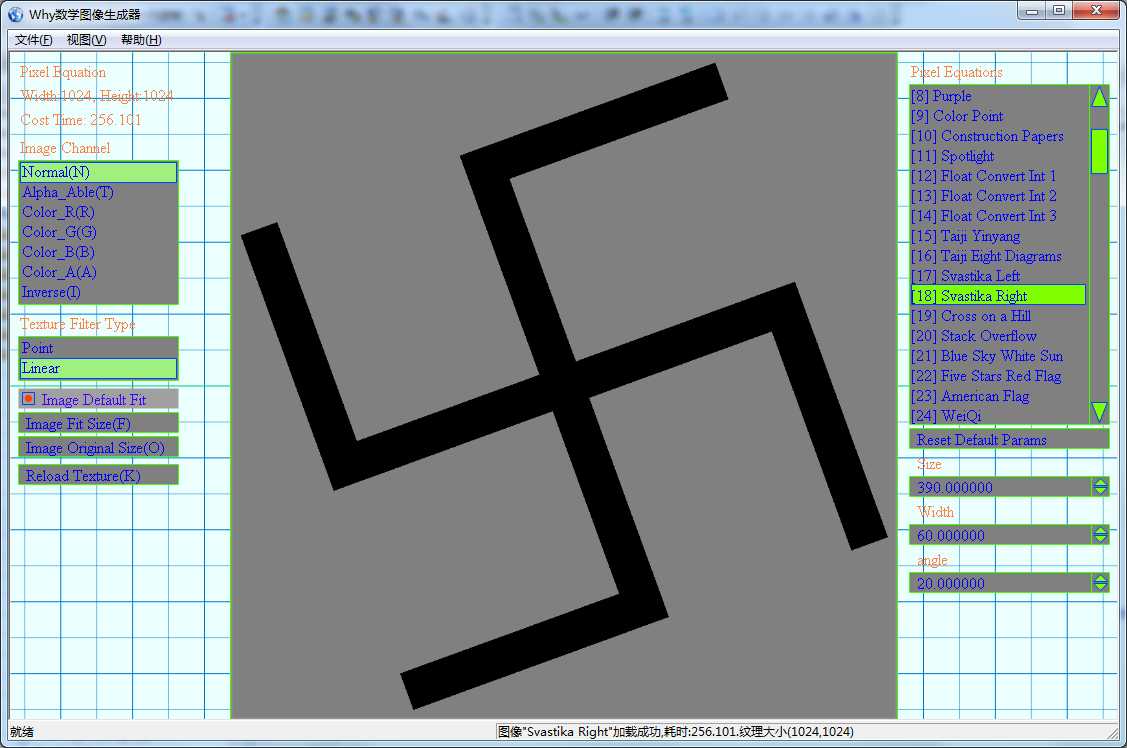Close the application window
1127x748 pixels.
click(1097, 11)
